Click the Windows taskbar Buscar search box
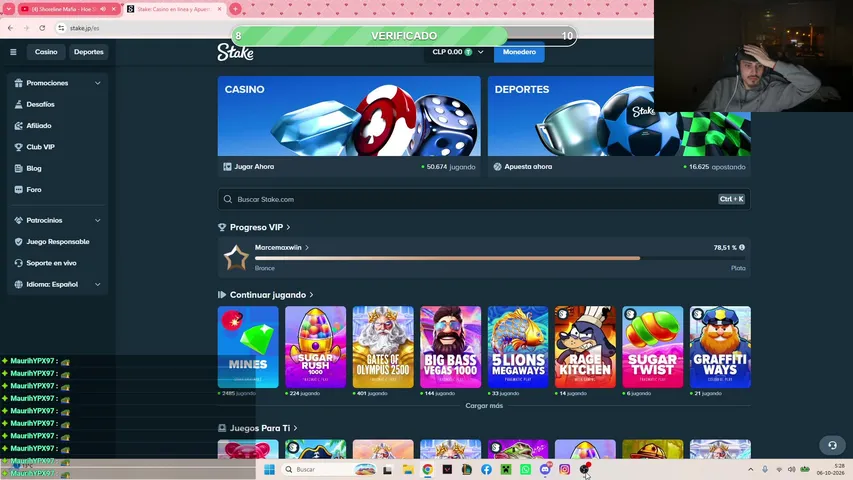This screenshot has height=480, width=853. click(329, 469)
